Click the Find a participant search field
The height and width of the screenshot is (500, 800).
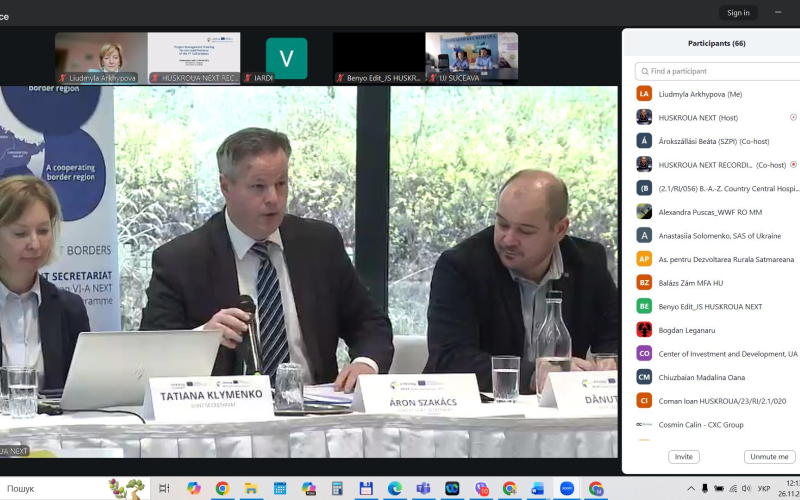tap(715, 71)
